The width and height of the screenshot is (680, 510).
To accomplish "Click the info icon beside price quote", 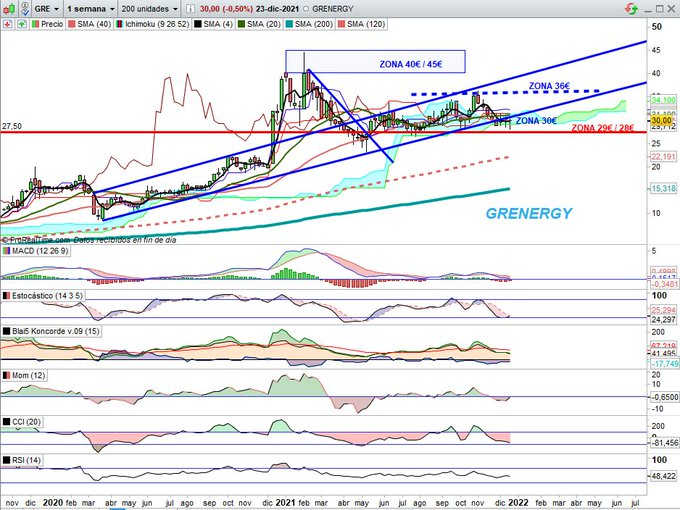I will coord(190,8).
